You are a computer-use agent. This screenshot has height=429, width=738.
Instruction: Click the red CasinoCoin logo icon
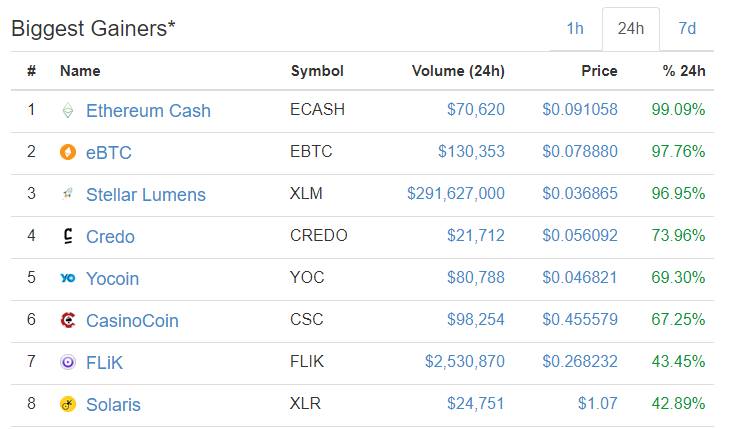68,320
